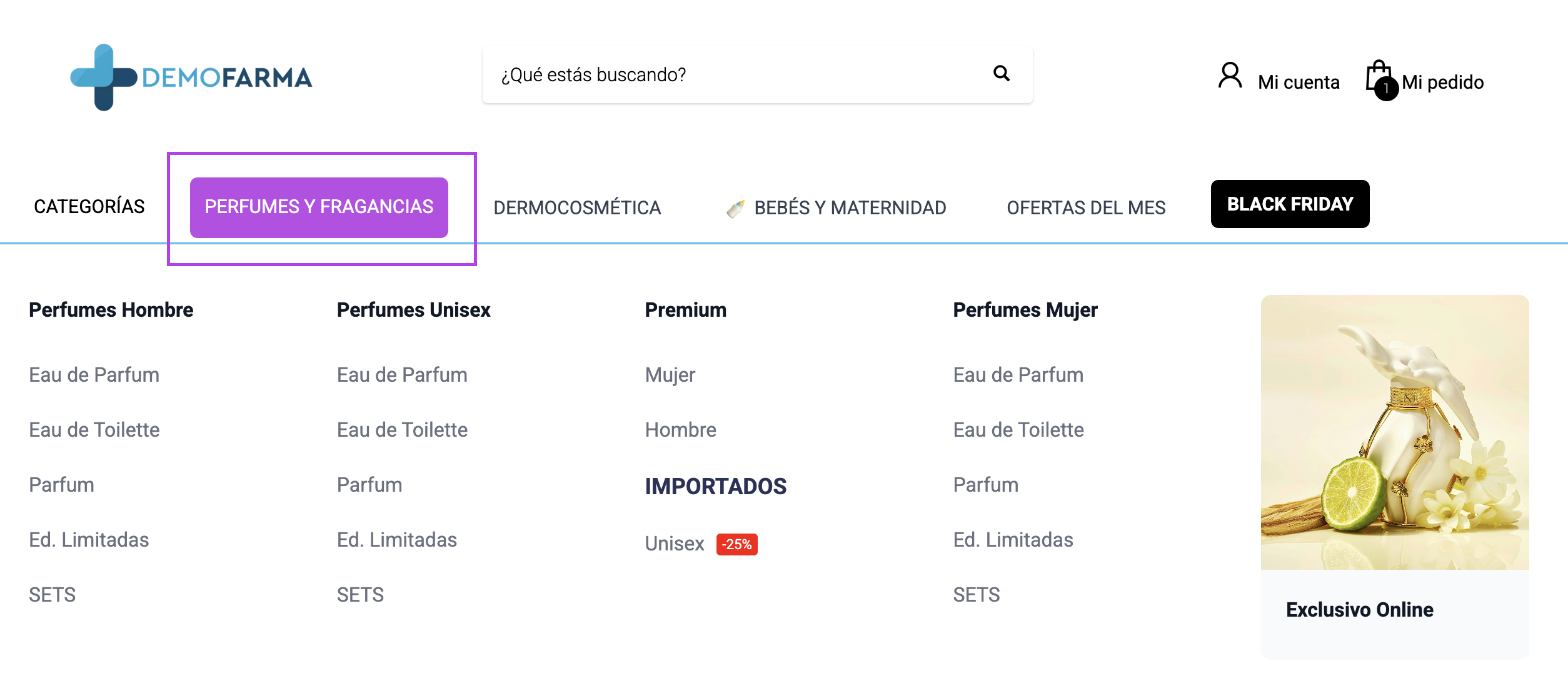Open the Mi pedido link
The width and height of the screenshot is (1568, 691).
pos(1442,82)
